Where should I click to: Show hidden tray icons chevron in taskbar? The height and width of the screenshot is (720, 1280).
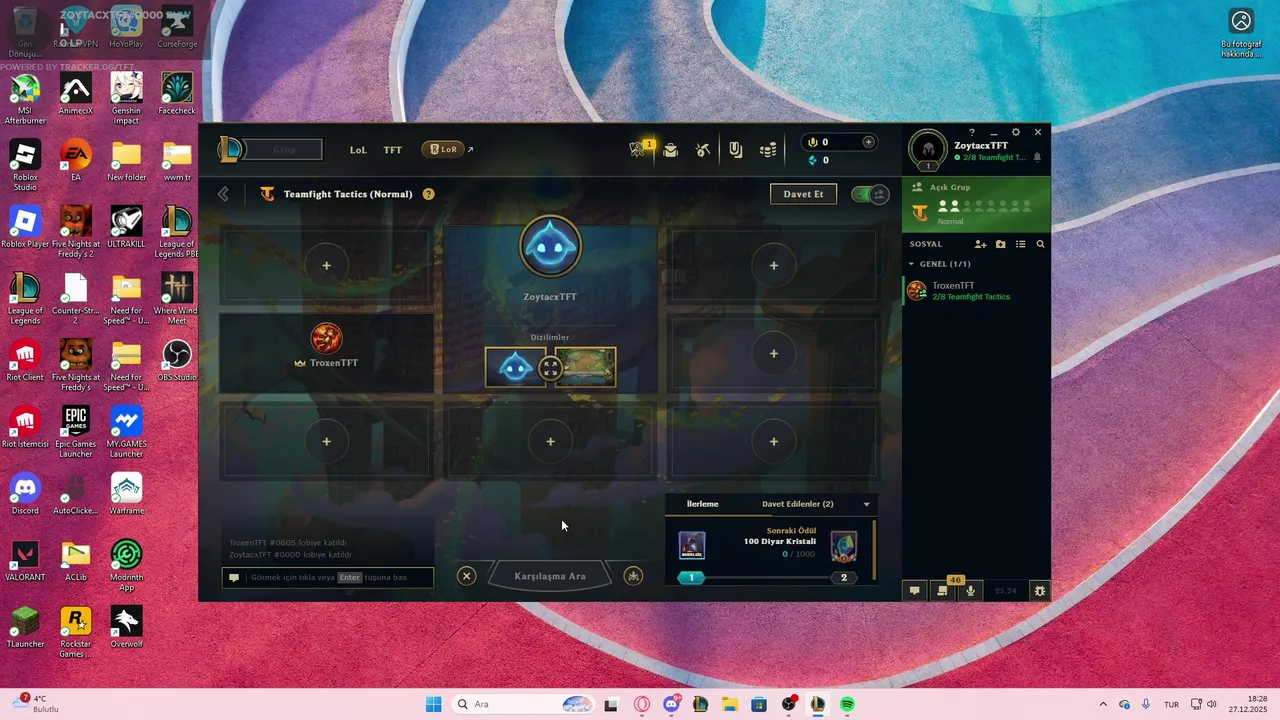pos(1103,704)
